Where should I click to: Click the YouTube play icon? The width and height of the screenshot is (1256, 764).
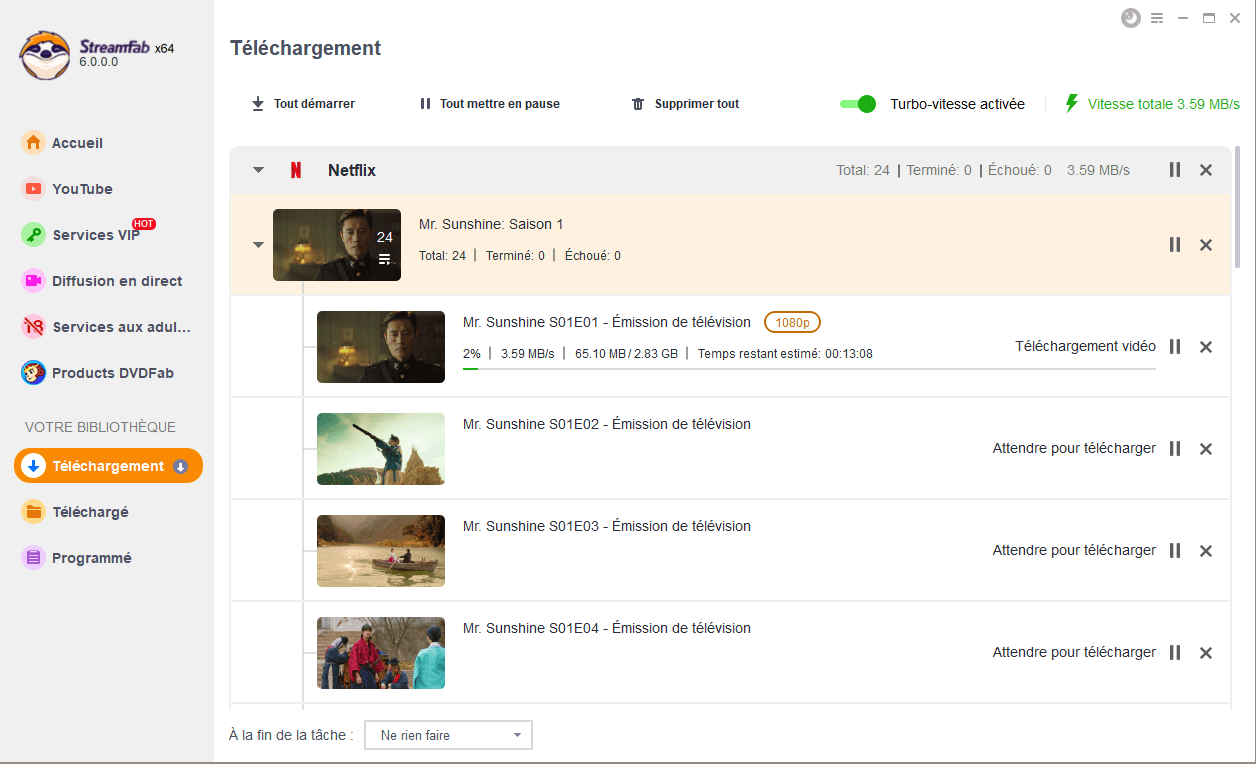click(x=34, y=189)
